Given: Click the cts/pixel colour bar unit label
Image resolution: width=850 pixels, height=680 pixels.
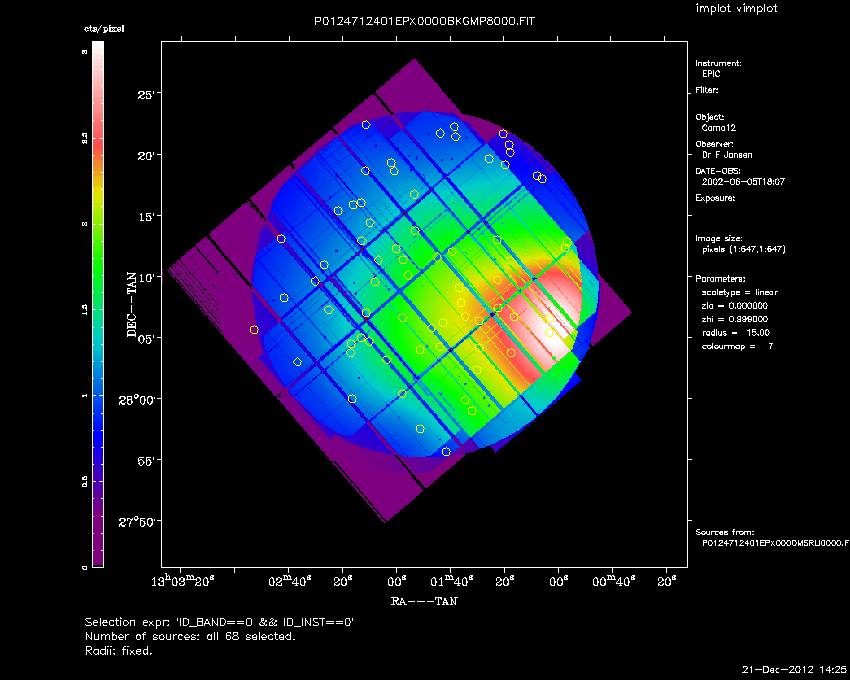Looking at the screenshot, I should coord(104,29).
